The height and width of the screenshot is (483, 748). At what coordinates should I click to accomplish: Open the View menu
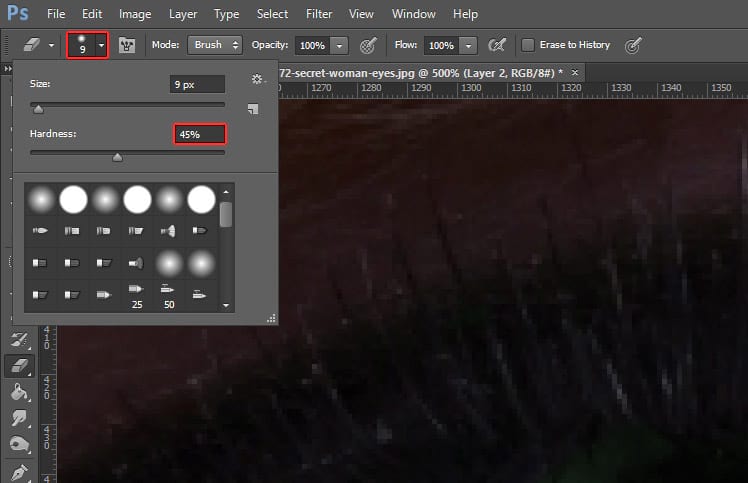[361, 14]
